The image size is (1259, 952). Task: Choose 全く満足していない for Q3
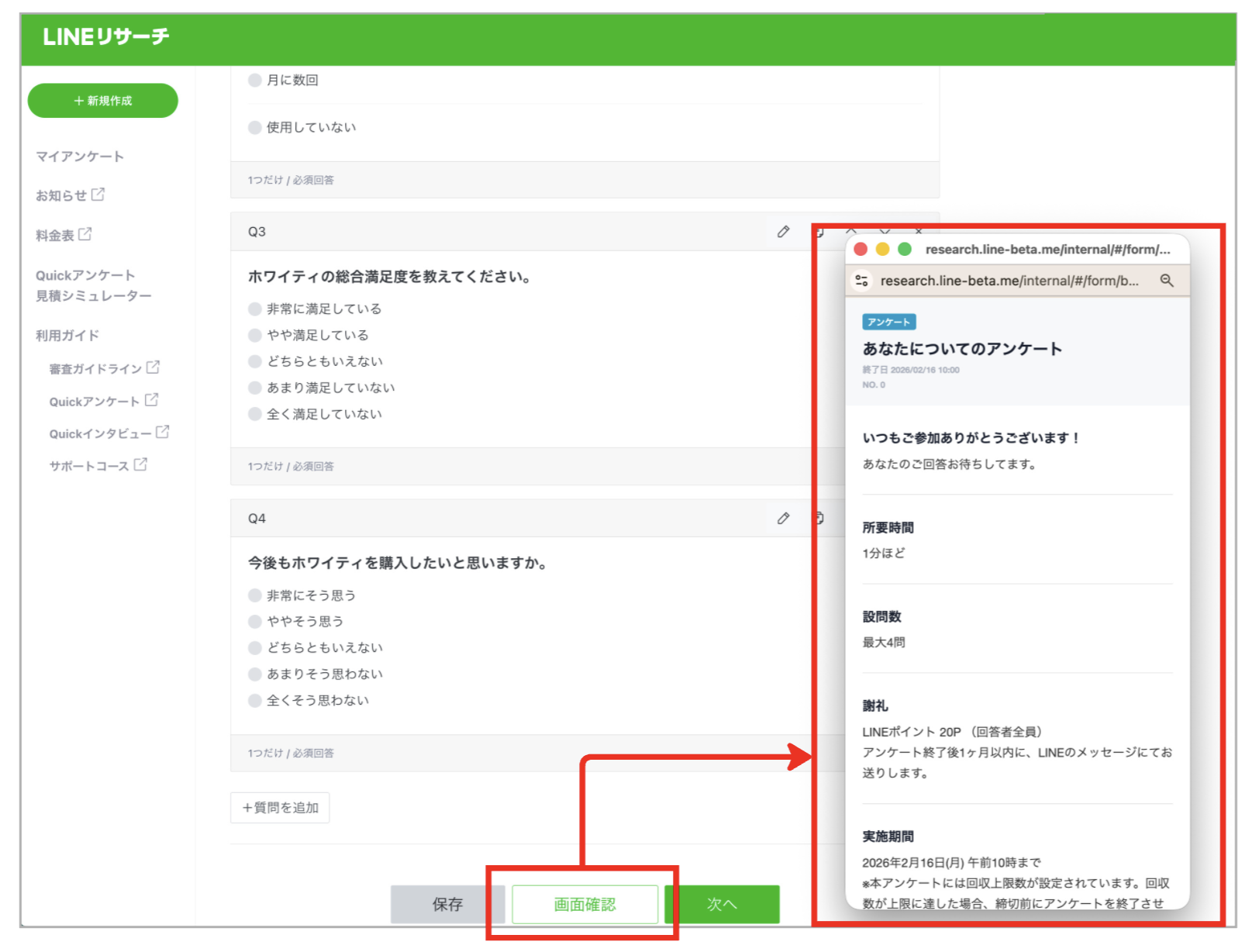click(254, 414)
